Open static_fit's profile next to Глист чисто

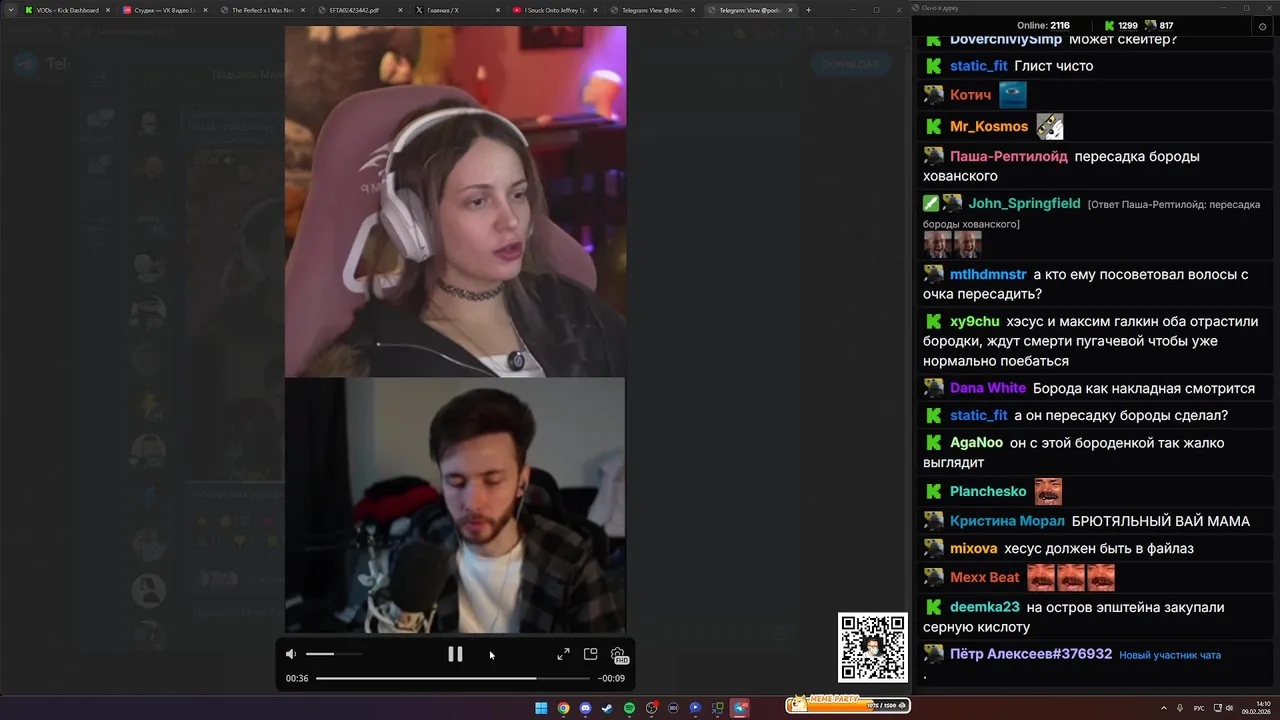click(x=979, y=66)
